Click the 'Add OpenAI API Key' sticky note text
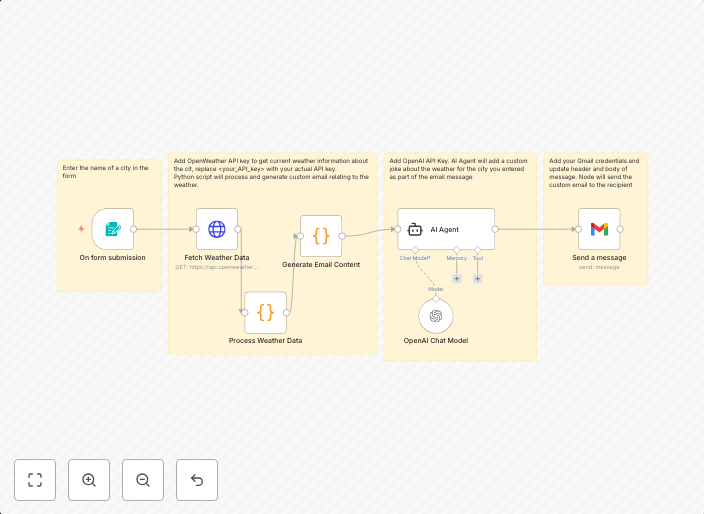 [459, 169]
